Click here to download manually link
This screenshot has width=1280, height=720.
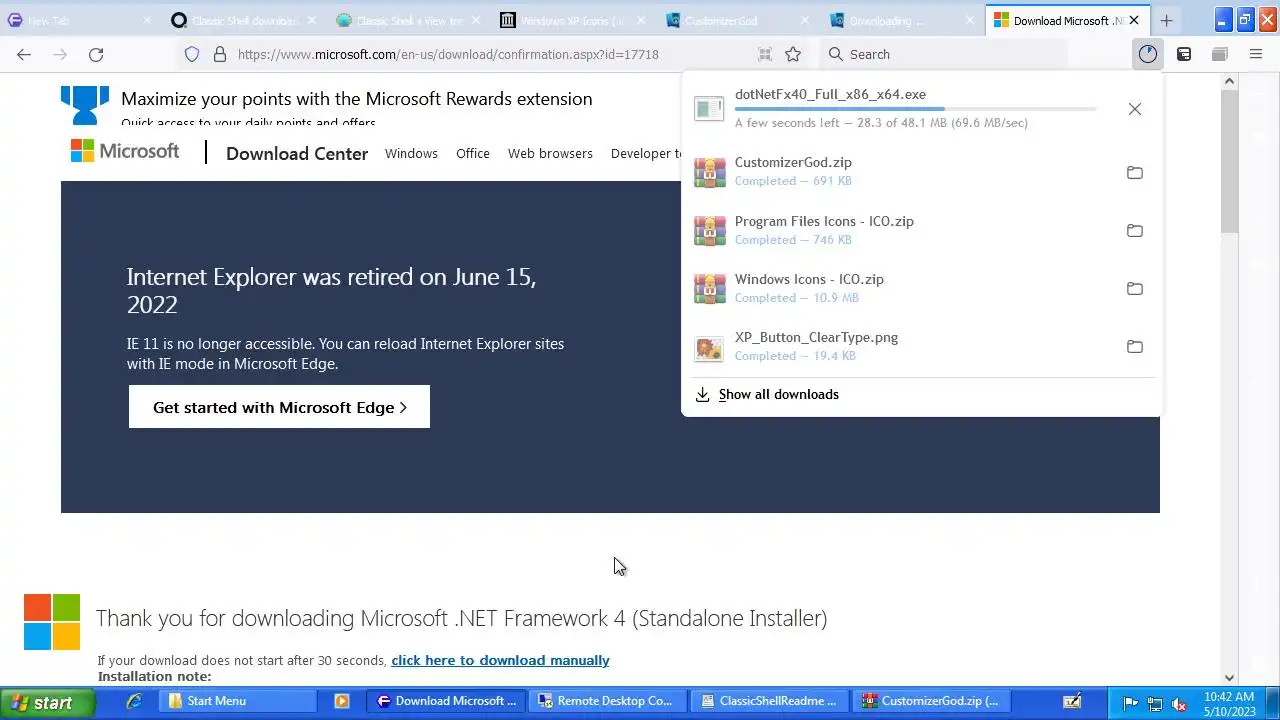(x=500, y=660)
